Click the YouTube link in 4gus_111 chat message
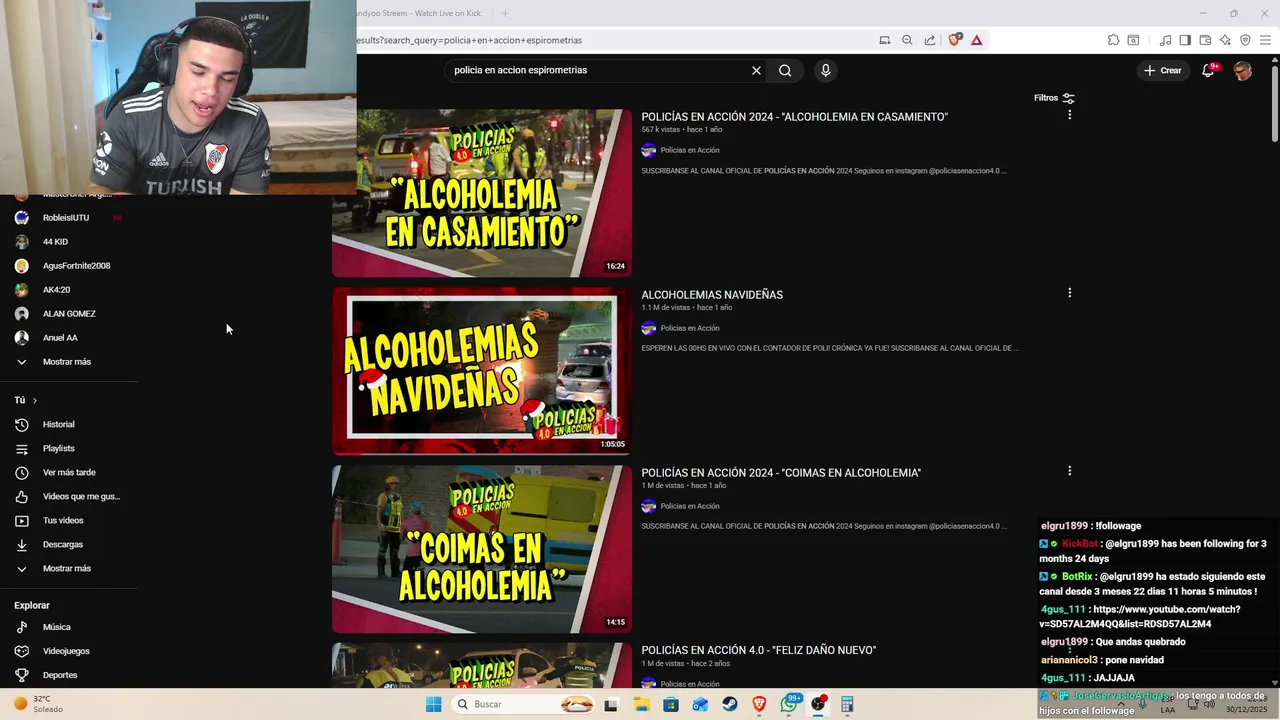The width and height of the screenshot is (1280, 720). click(x=1140, y=617)
